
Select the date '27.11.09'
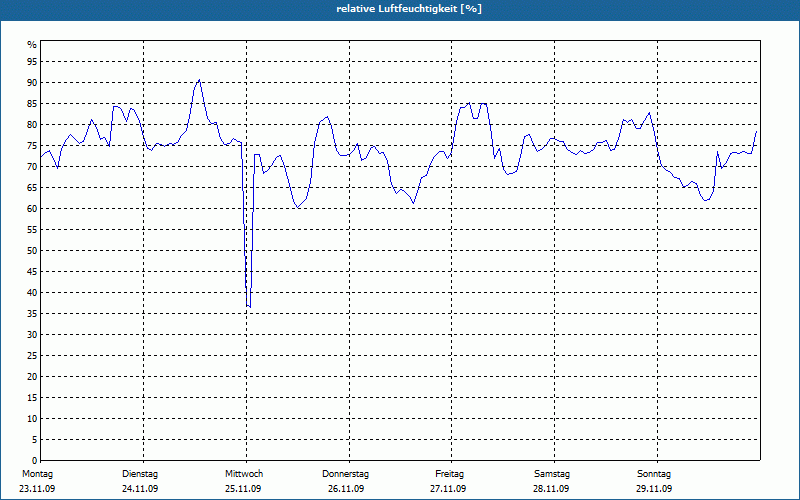point(448,489)
